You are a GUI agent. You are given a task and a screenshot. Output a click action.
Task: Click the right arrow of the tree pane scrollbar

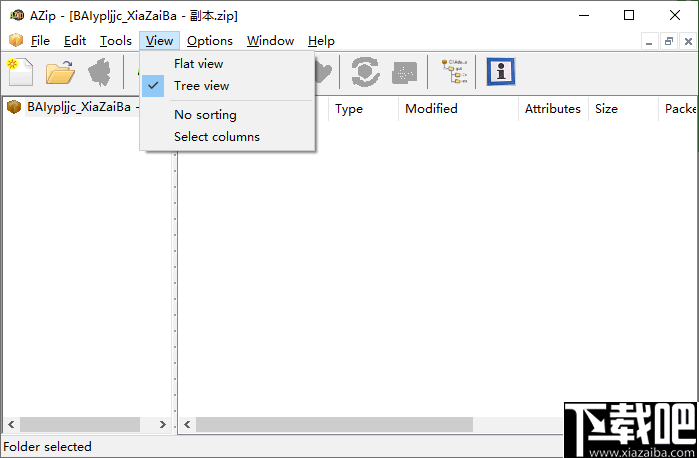(x=163, y=425)
